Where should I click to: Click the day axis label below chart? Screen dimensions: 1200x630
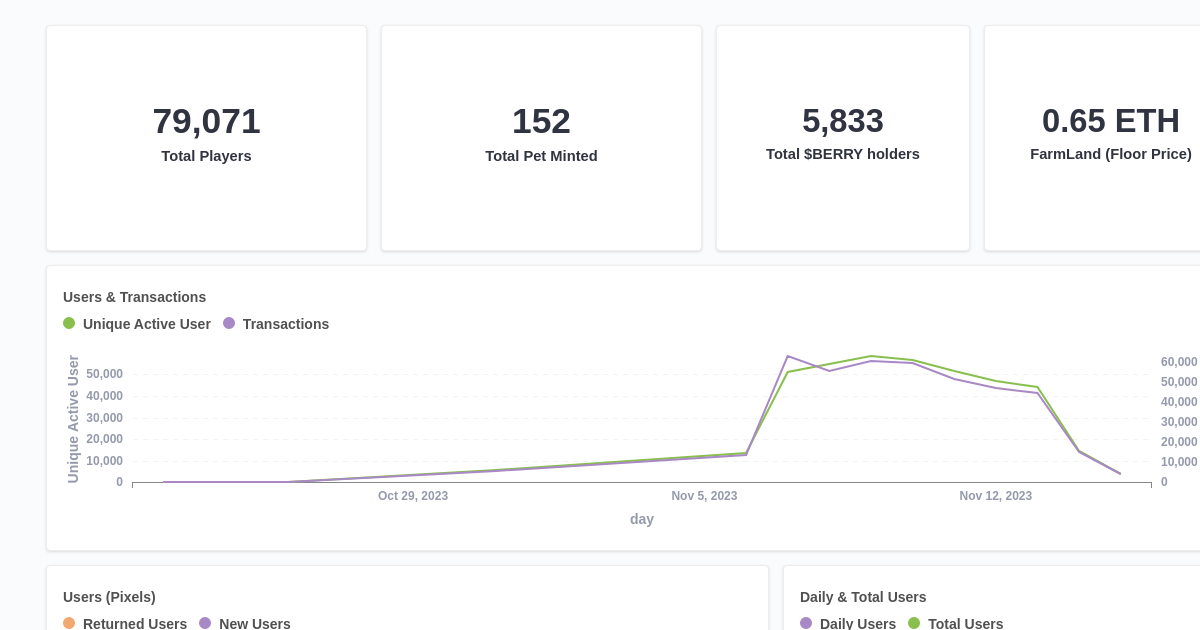tap(641, 519)
